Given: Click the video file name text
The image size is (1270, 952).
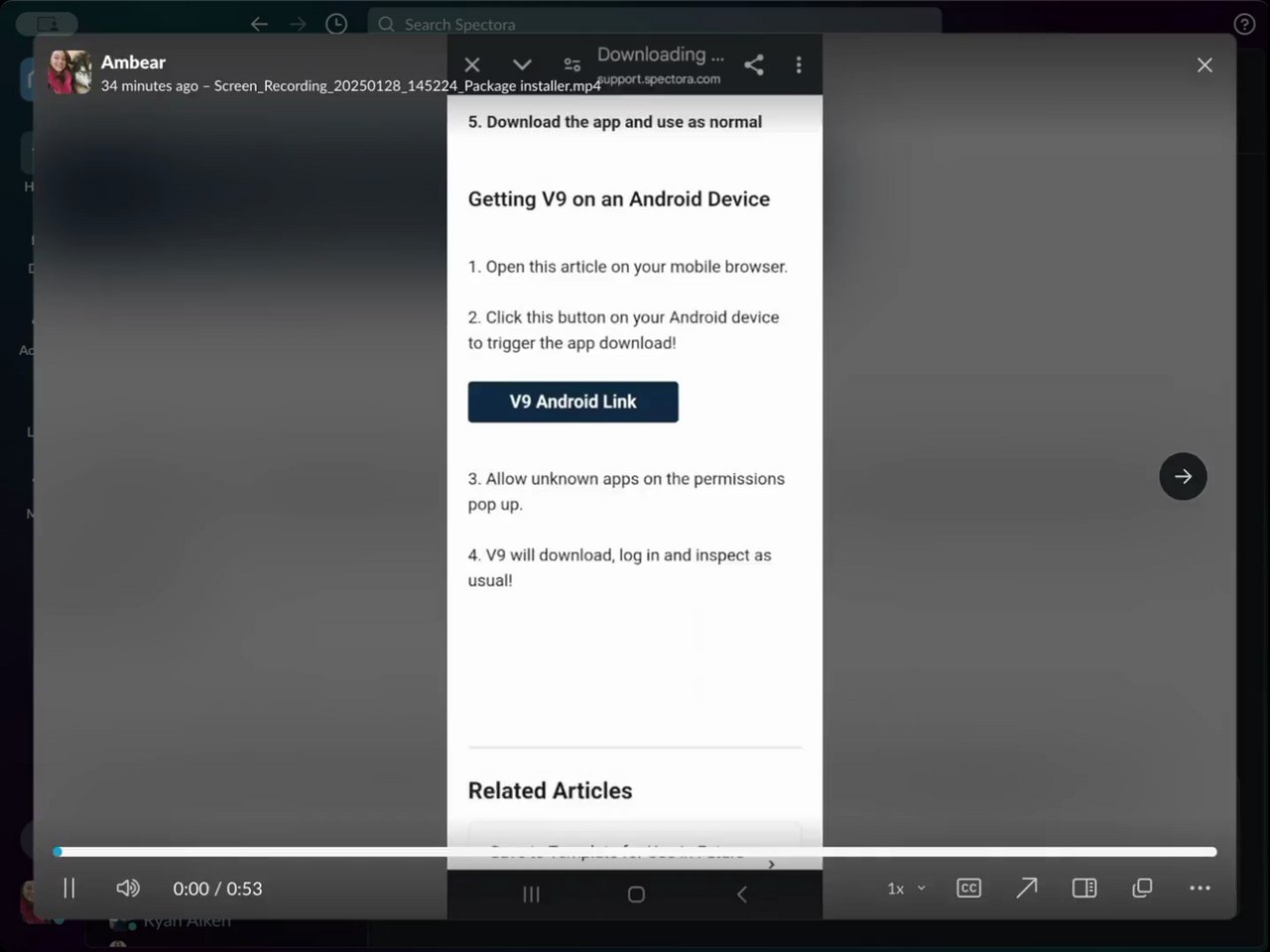Looking at the screenshot, I should pos(408,86).
